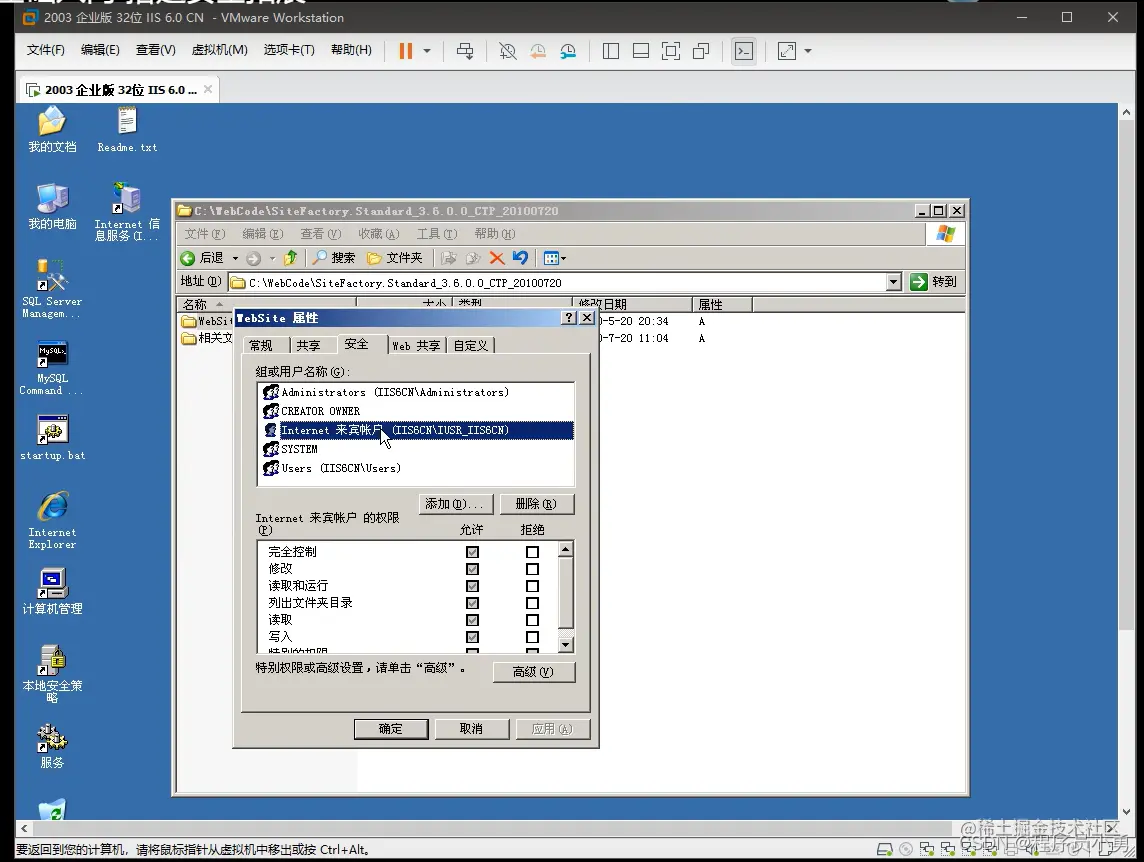Screen dimensions: 1144x862
Task: Open Internet 信息服务 desktop shortcut
Action: [x=127, y=212]
